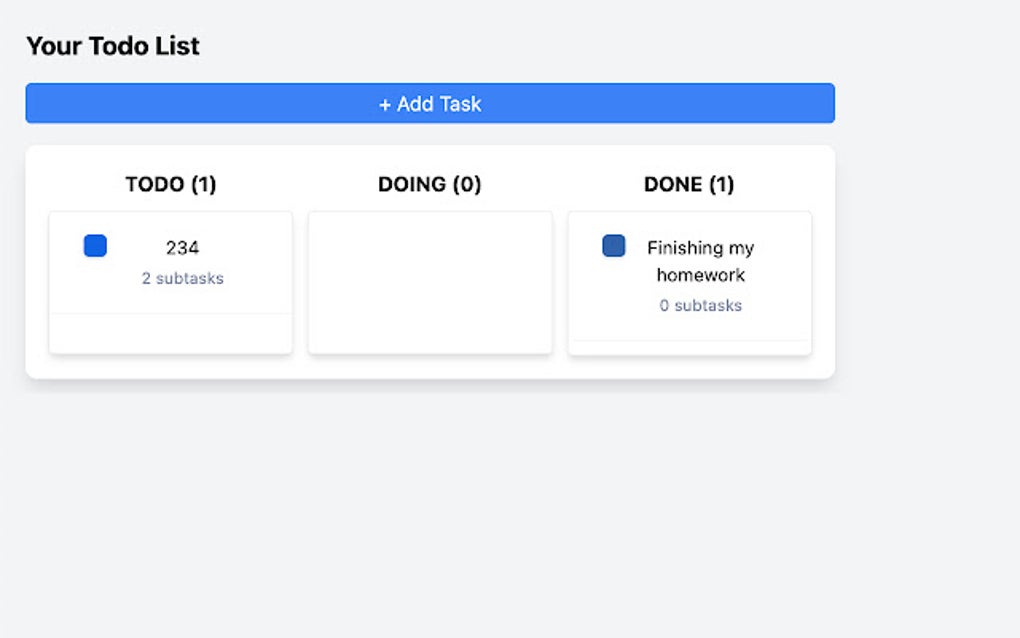1020x638 pixels.
Task: Toggle completion checkbox for Finishing my homework
Action: [613, 245]
